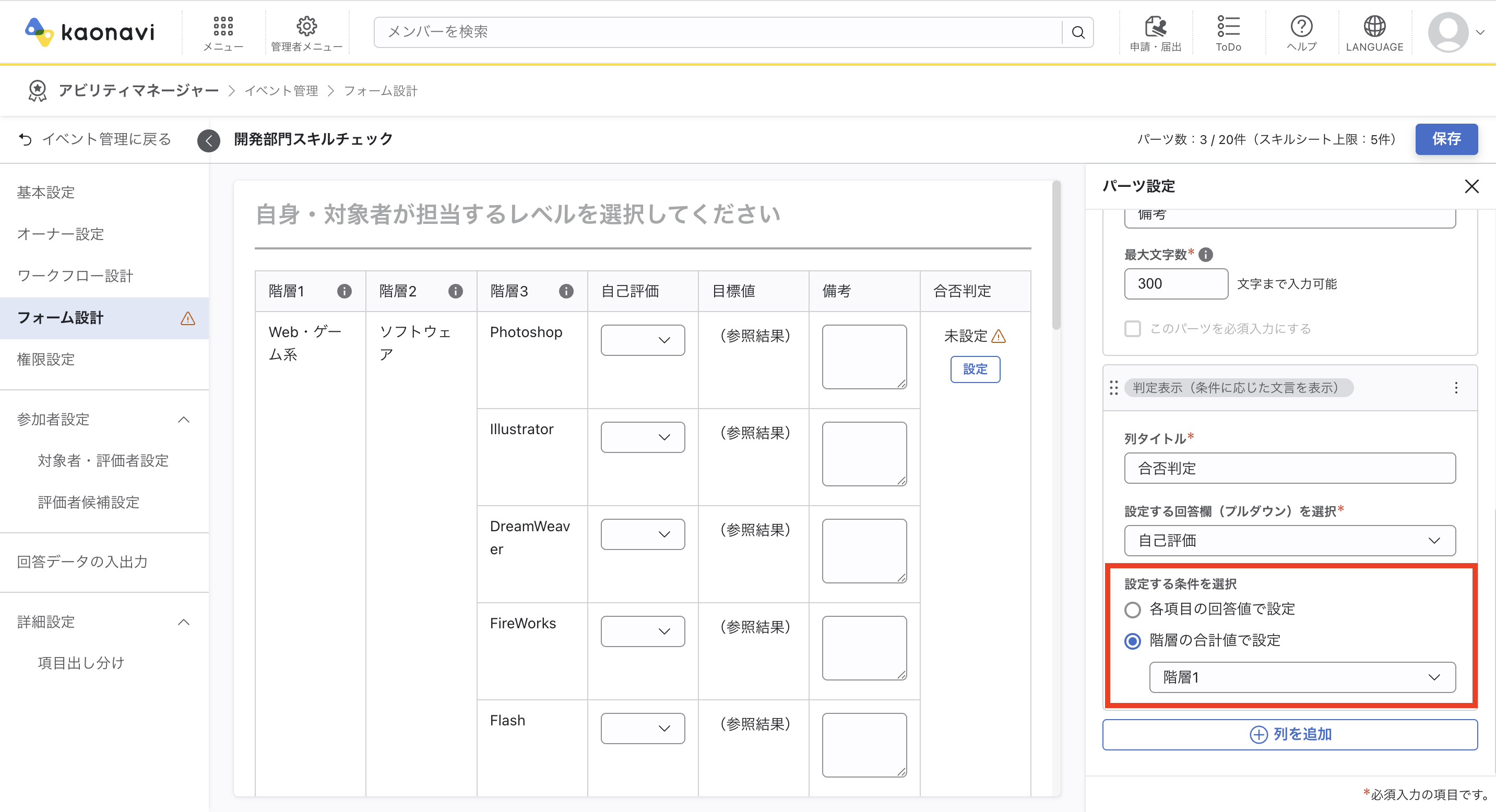The height and width of the screenshot is (812, 1496).
Task: Enable このパーツを必須入力にする checkbox
Action: point(1132,329)
